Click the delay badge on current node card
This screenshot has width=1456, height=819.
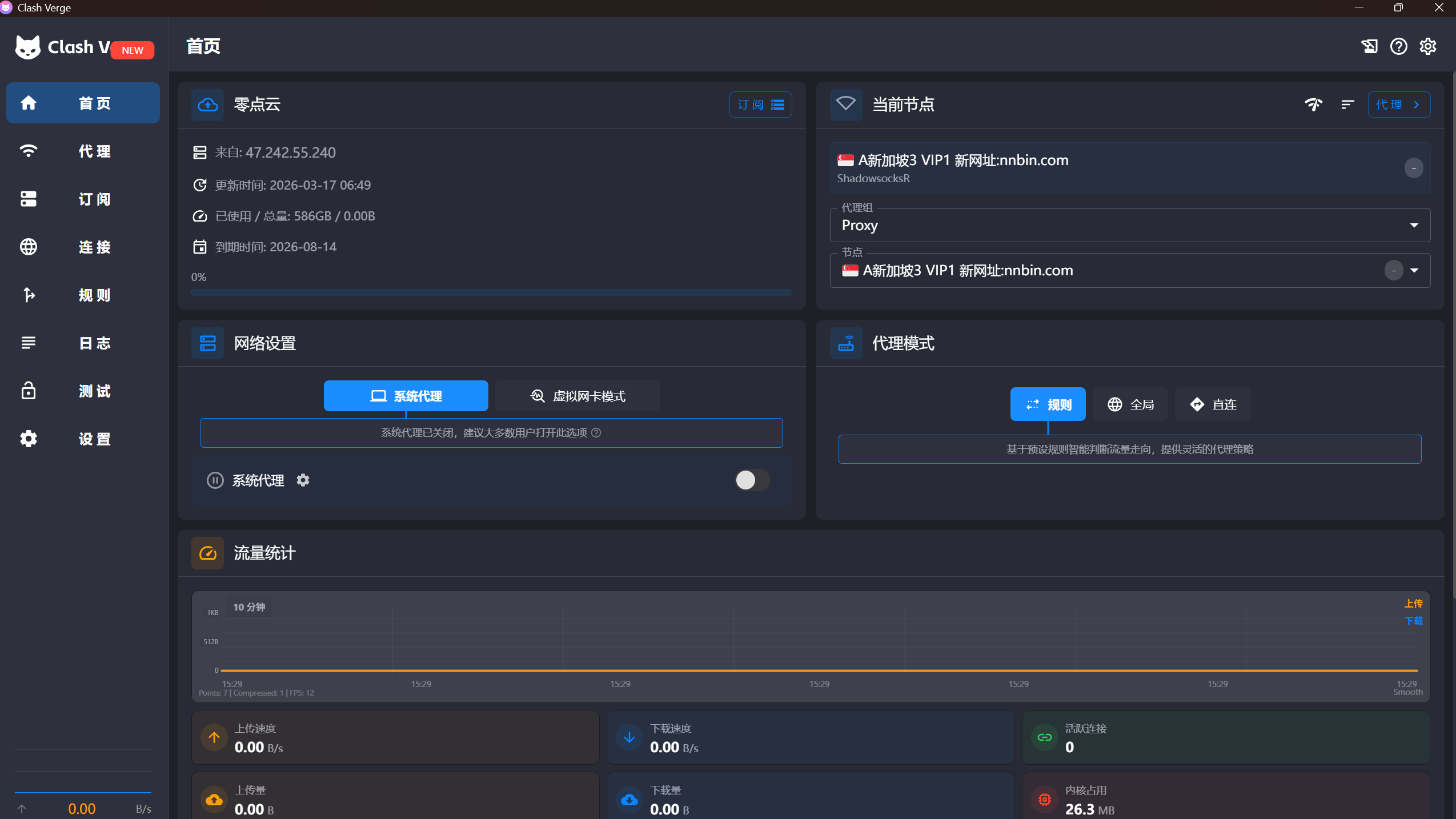coord(1414,168)
